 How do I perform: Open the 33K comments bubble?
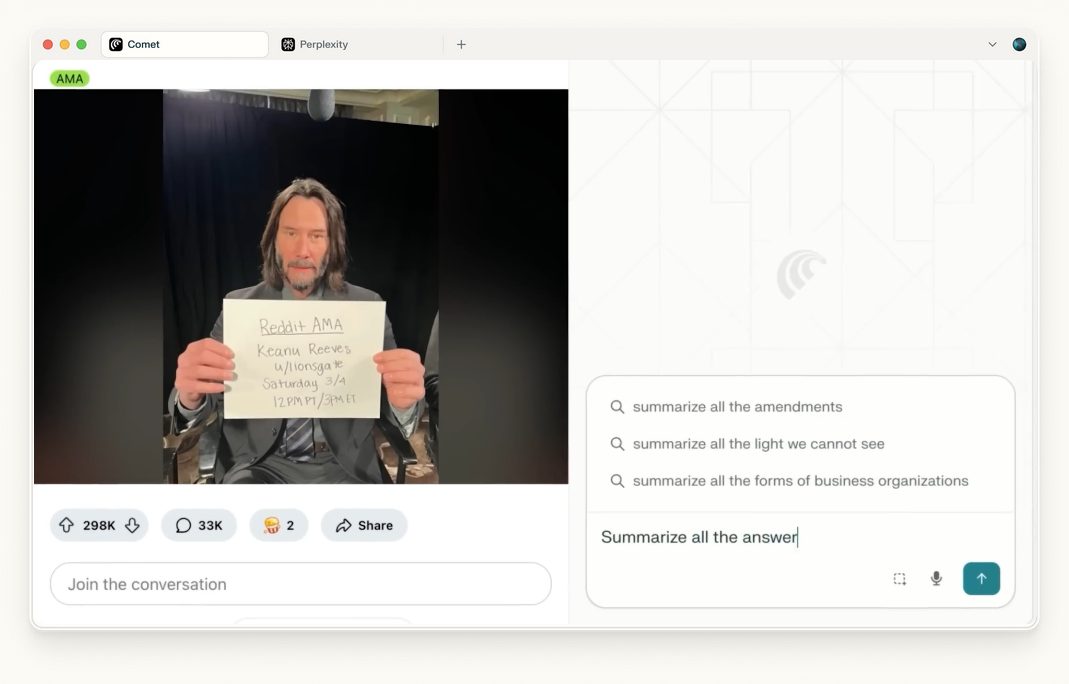click(x=199, y=525)
